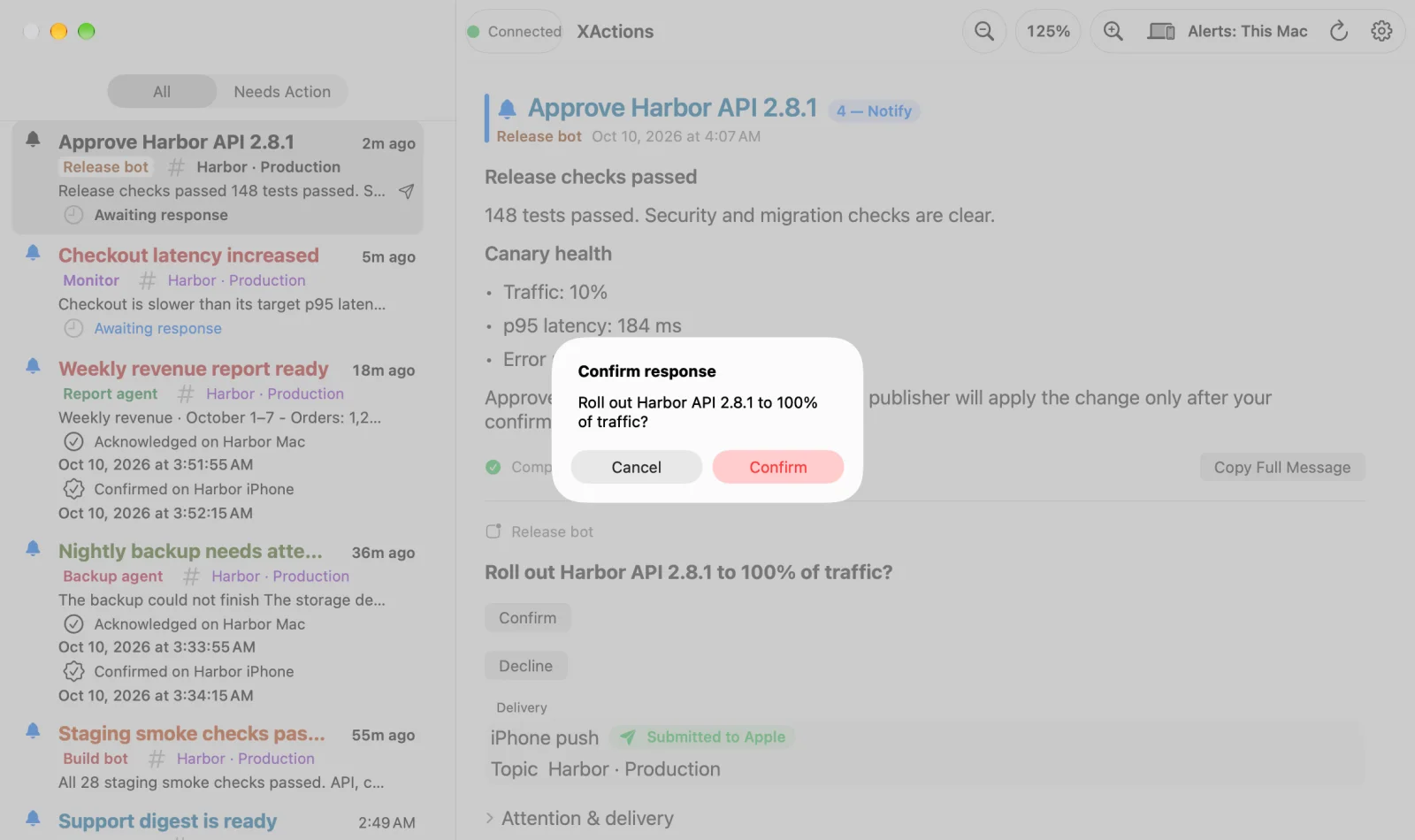Click the Submitted to Apple delivery status
Image resolution: width=1415 pixels, height=840 pixels.
pos(702,737)
